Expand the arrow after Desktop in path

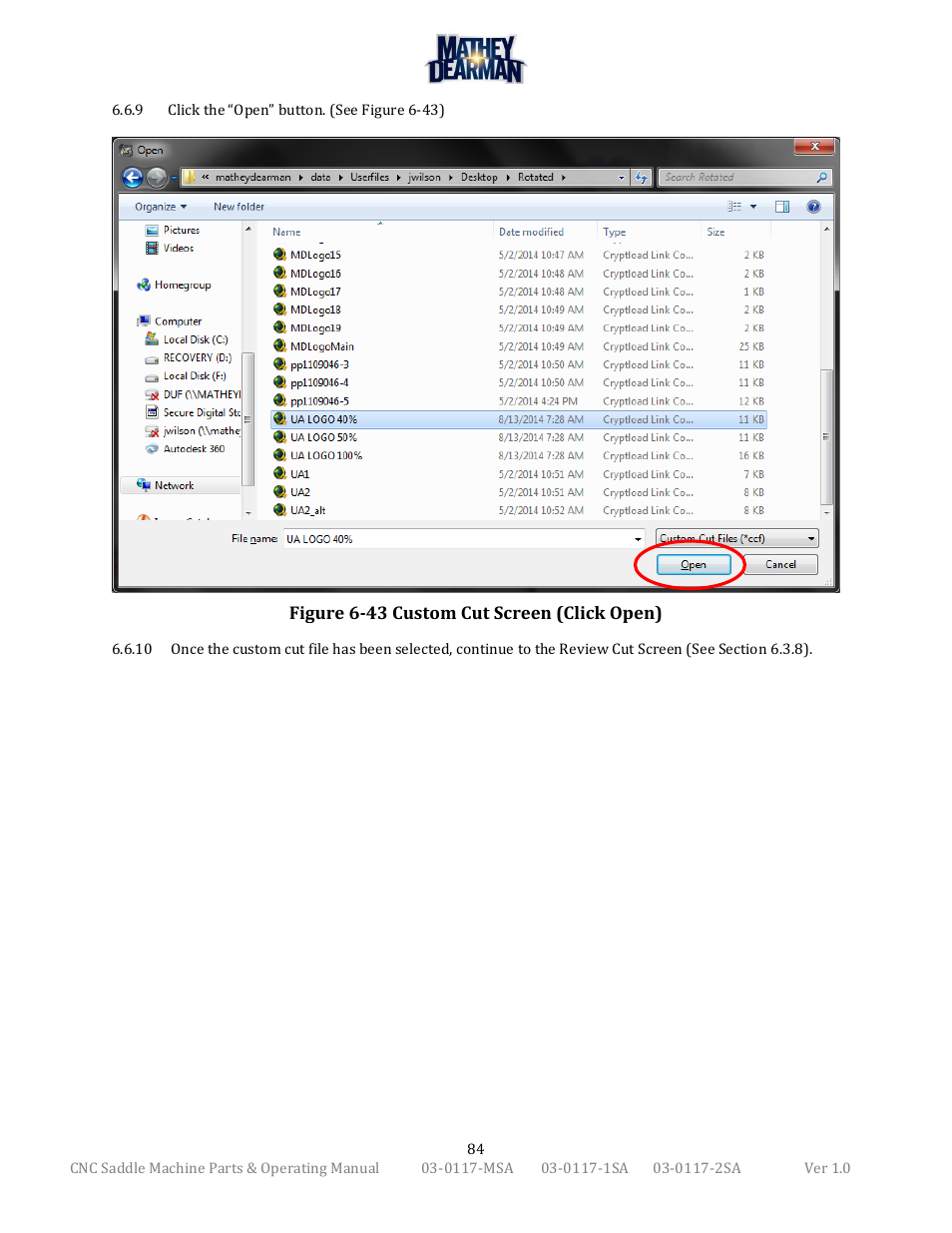[507, 178]
